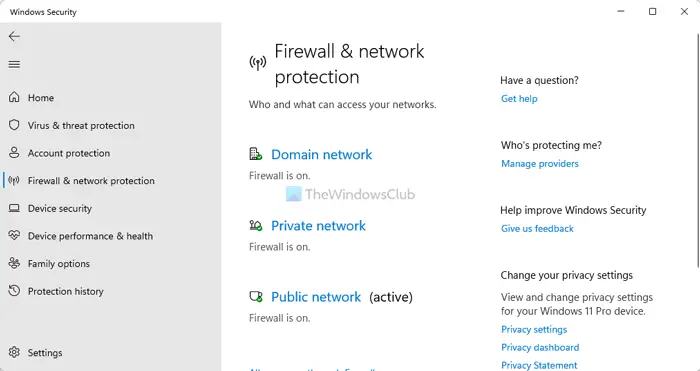Open the active Public network settings
The height and width of the screenshot is (371, 700).
click(x=316, y=297)
